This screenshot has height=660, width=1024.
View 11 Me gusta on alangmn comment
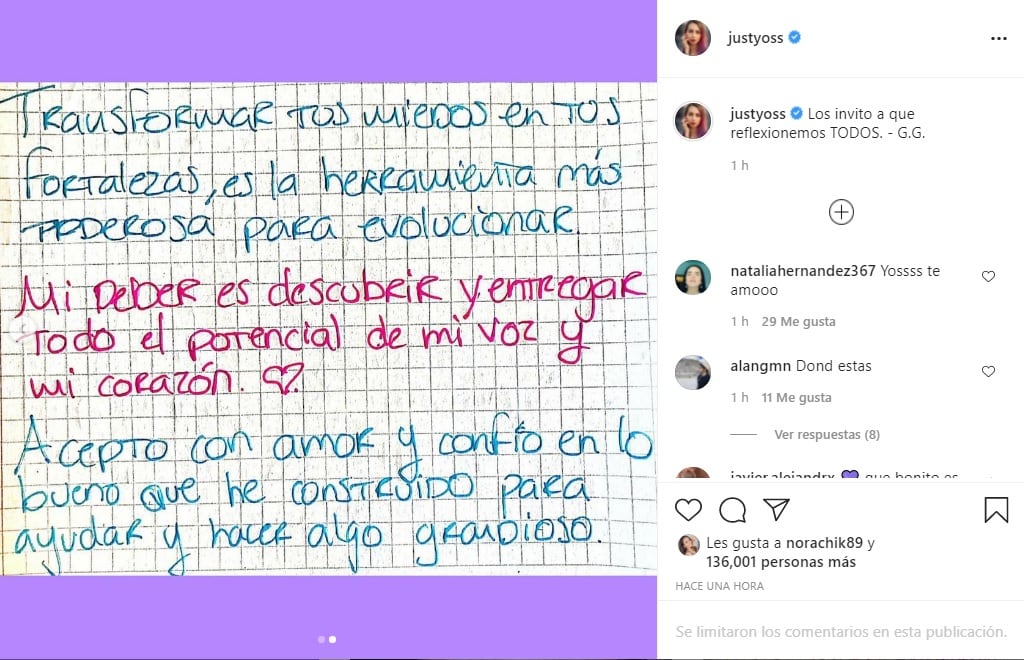pyautogui.click(x=796, y=398)
